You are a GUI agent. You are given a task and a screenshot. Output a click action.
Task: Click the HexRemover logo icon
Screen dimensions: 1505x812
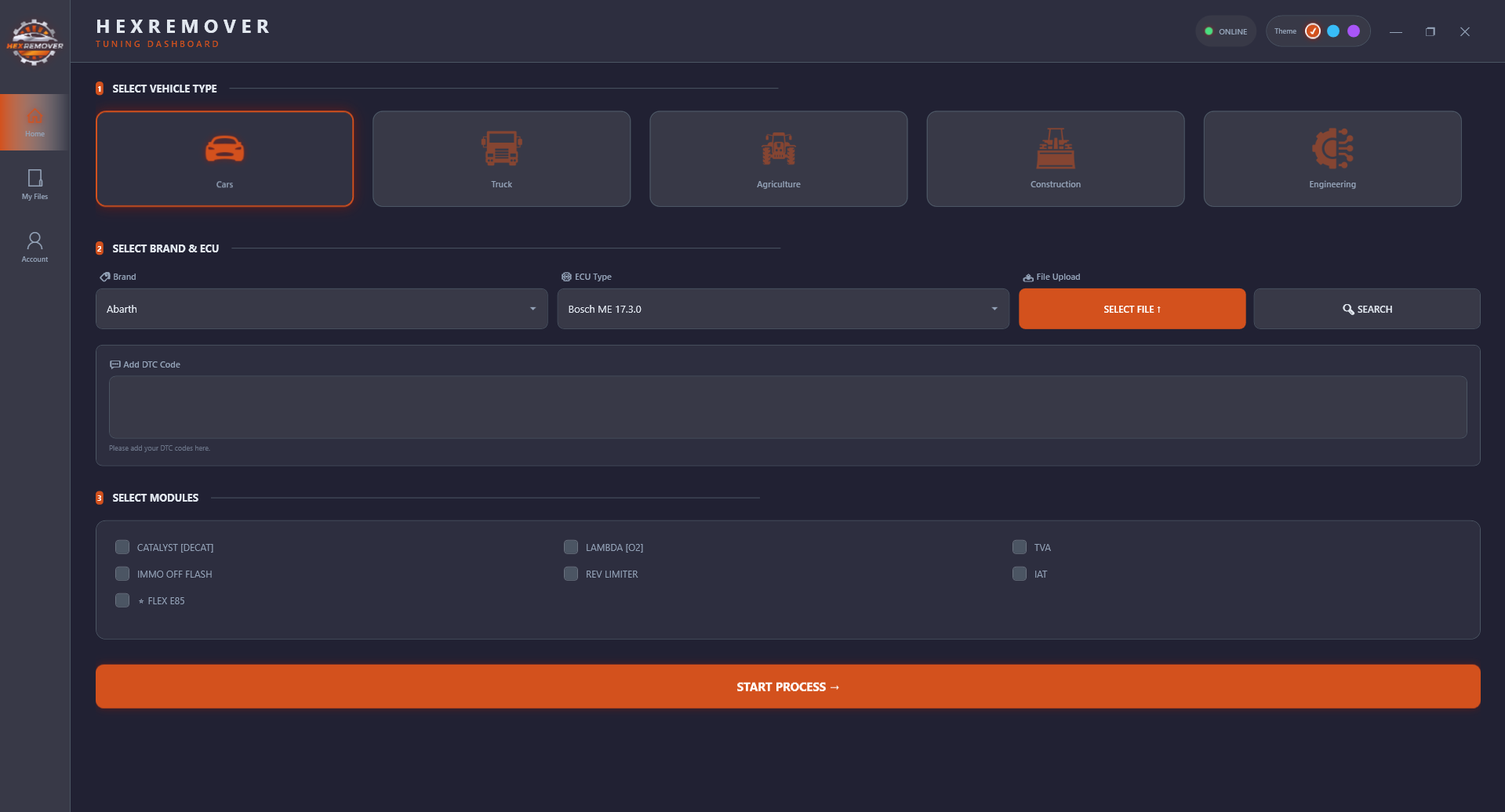coord(35,42)
